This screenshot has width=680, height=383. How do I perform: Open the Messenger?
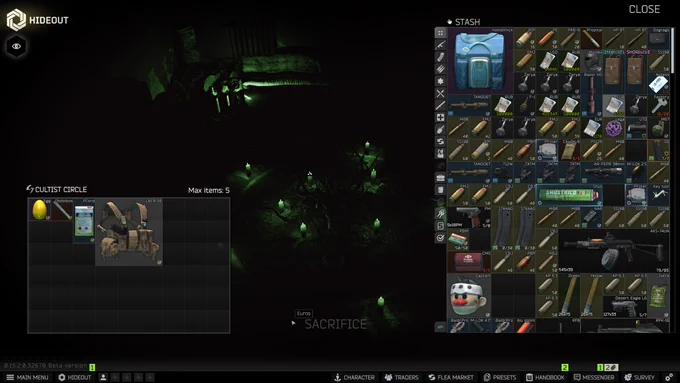coord(594,377)
